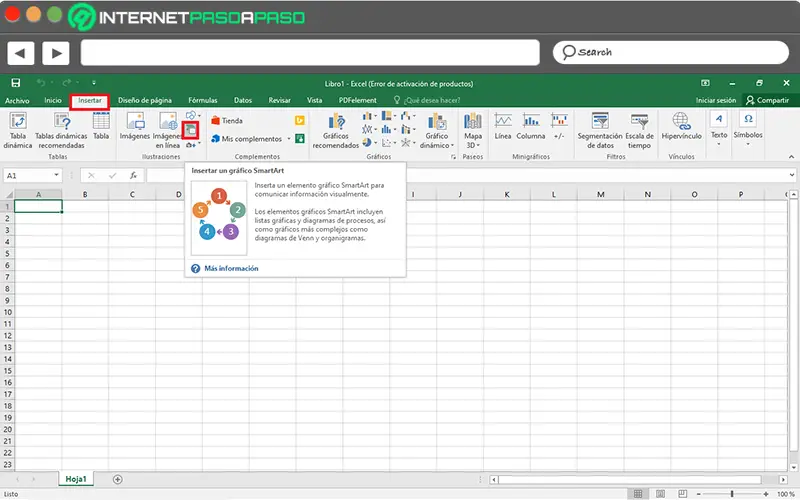Screen dimensions: 800x500
Task: Open the Vista tab
Action: 314,101
